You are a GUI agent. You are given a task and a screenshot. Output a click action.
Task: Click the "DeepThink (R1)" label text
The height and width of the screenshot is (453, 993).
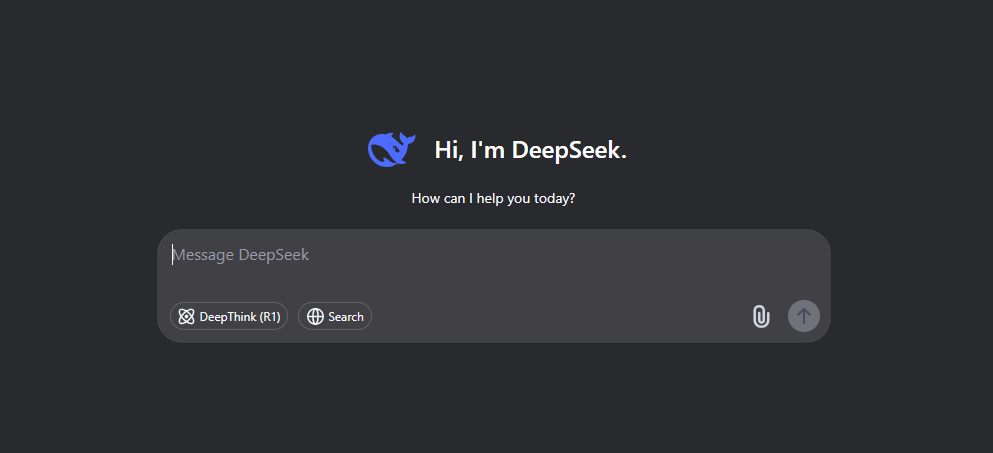click(239, 317)
